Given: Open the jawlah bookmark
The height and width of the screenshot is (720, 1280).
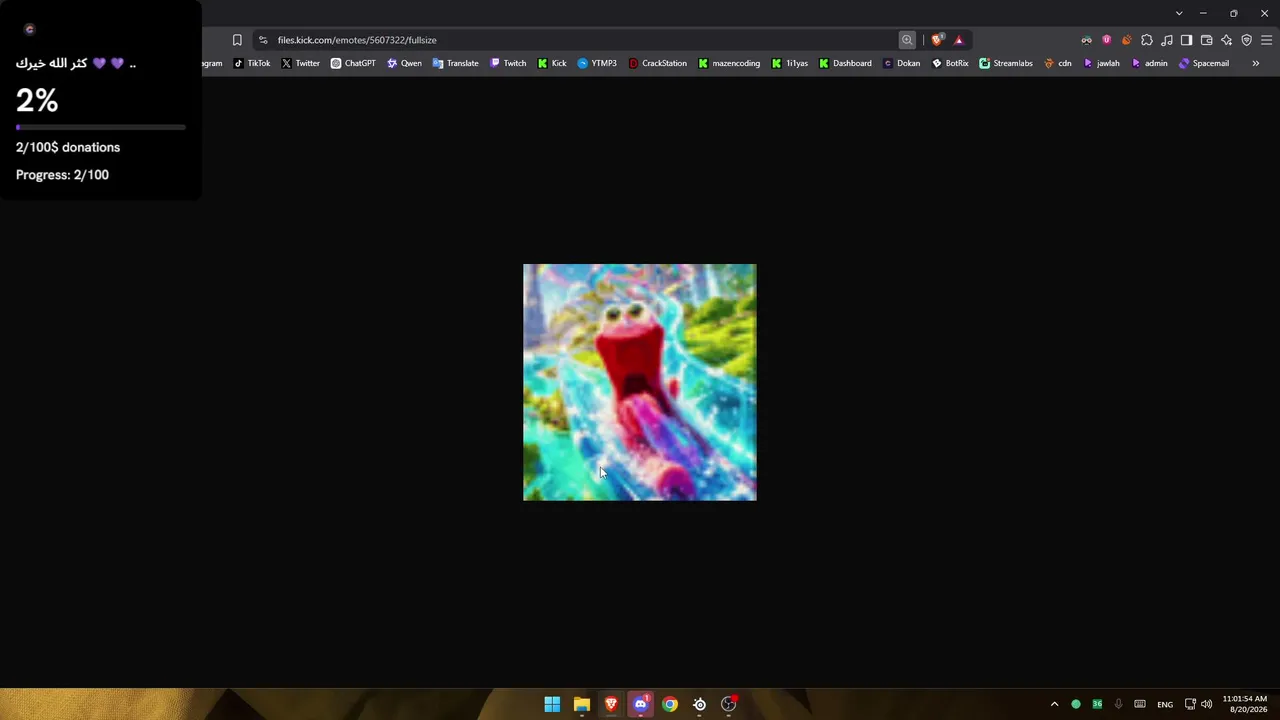Looking at the screenshot, I should tap(1102, 63).
